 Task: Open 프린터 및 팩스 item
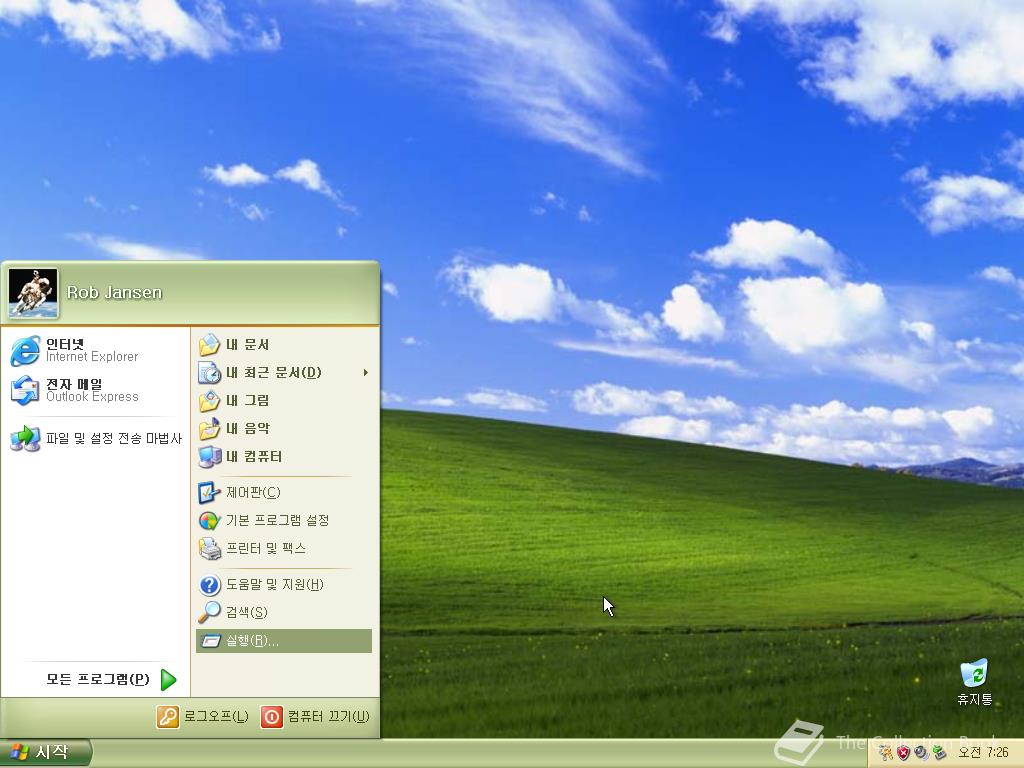click(284, 549)
